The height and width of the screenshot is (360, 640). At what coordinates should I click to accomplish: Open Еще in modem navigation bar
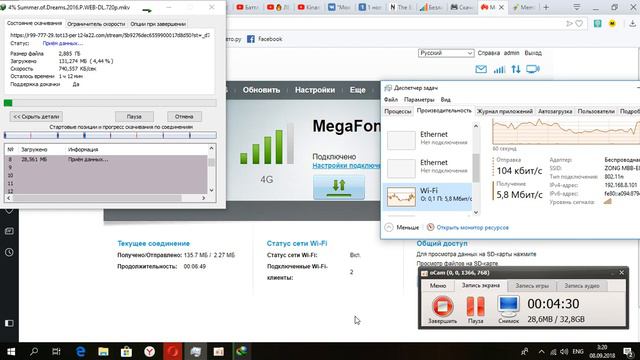tap(358, 90)
